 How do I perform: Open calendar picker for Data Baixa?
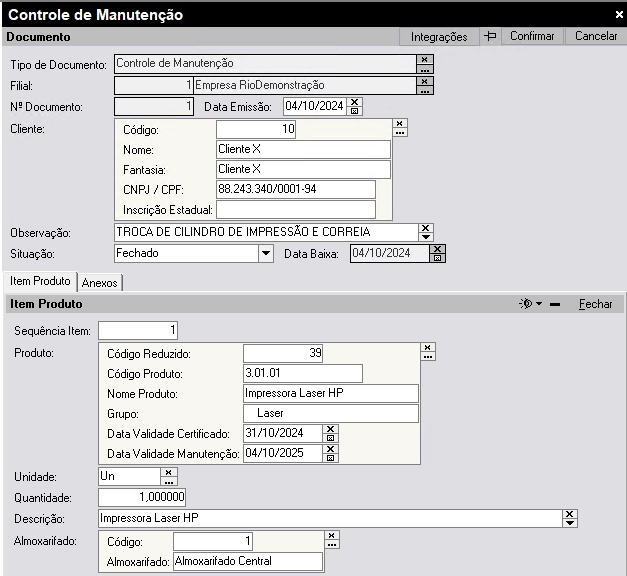click(437, 258)
